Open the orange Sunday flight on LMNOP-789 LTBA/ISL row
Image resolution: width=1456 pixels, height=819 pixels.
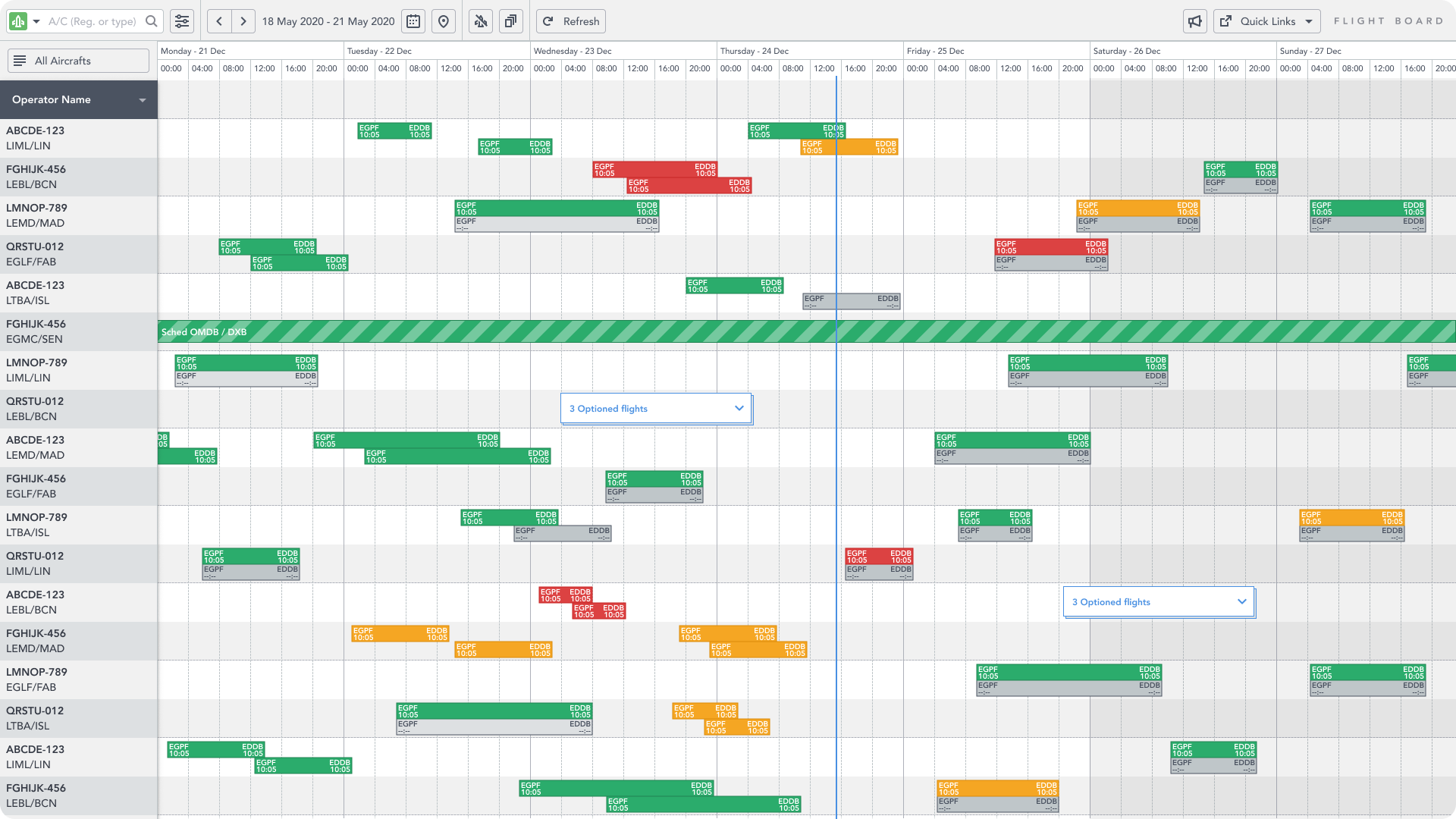[1352, 518]
